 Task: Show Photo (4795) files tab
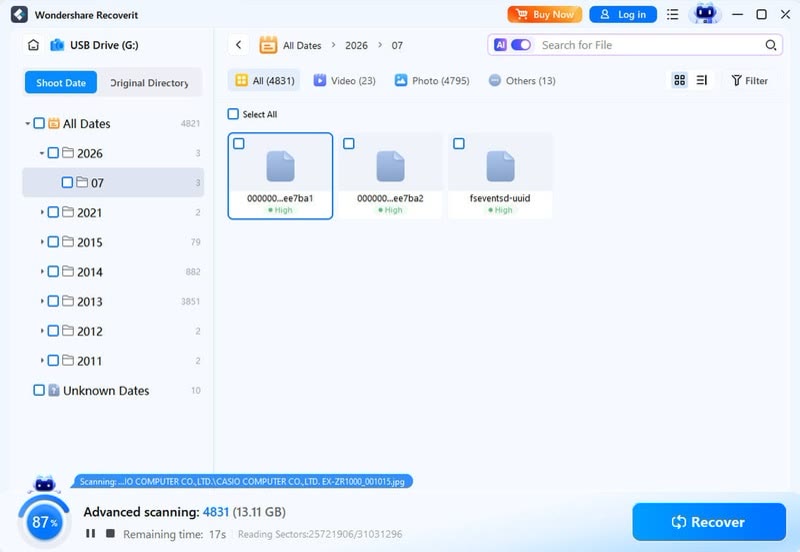pyautogui.click(x=432, y=80)
